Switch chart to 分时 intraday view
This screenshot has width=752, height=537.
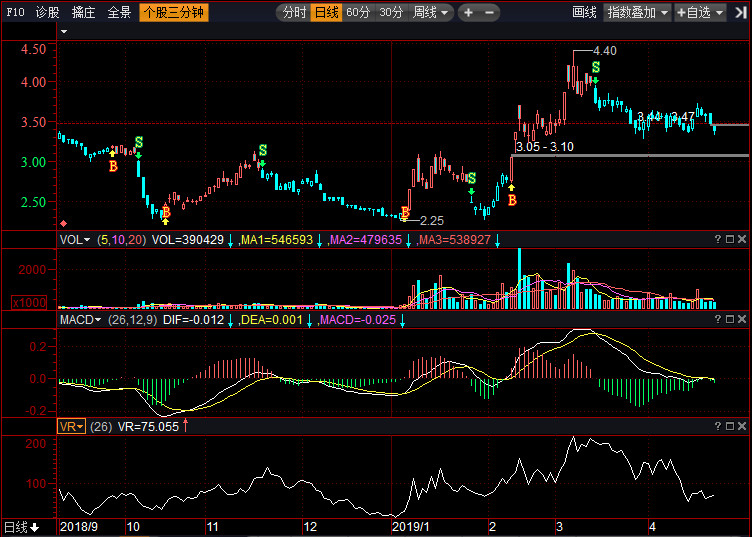294,12
